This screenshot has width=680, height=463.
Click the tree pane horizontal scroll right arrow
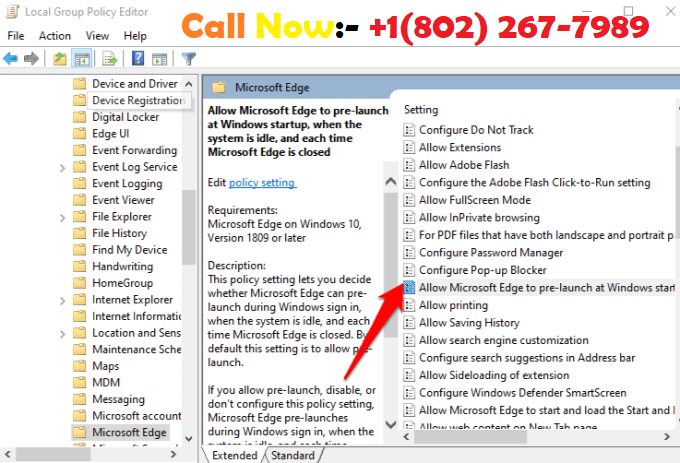173,454
